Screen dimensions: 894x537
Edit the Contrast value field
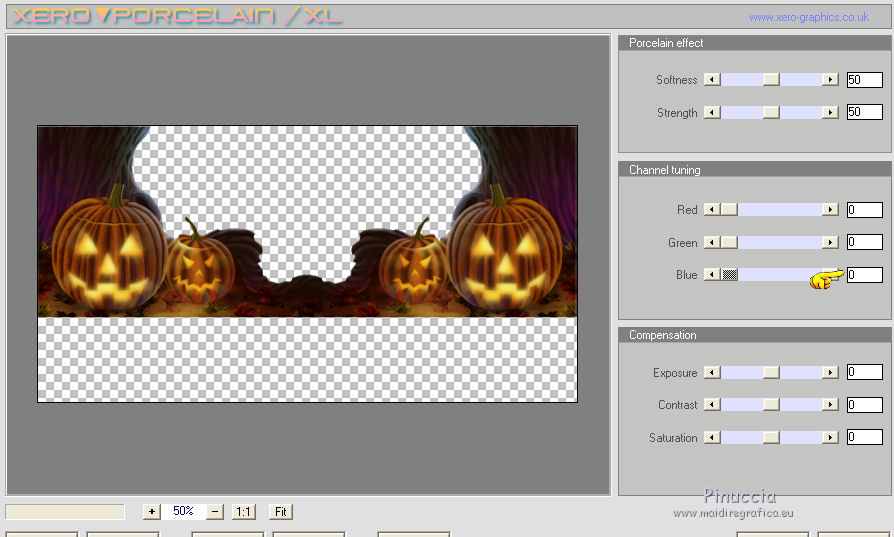(x=864, y=405)
